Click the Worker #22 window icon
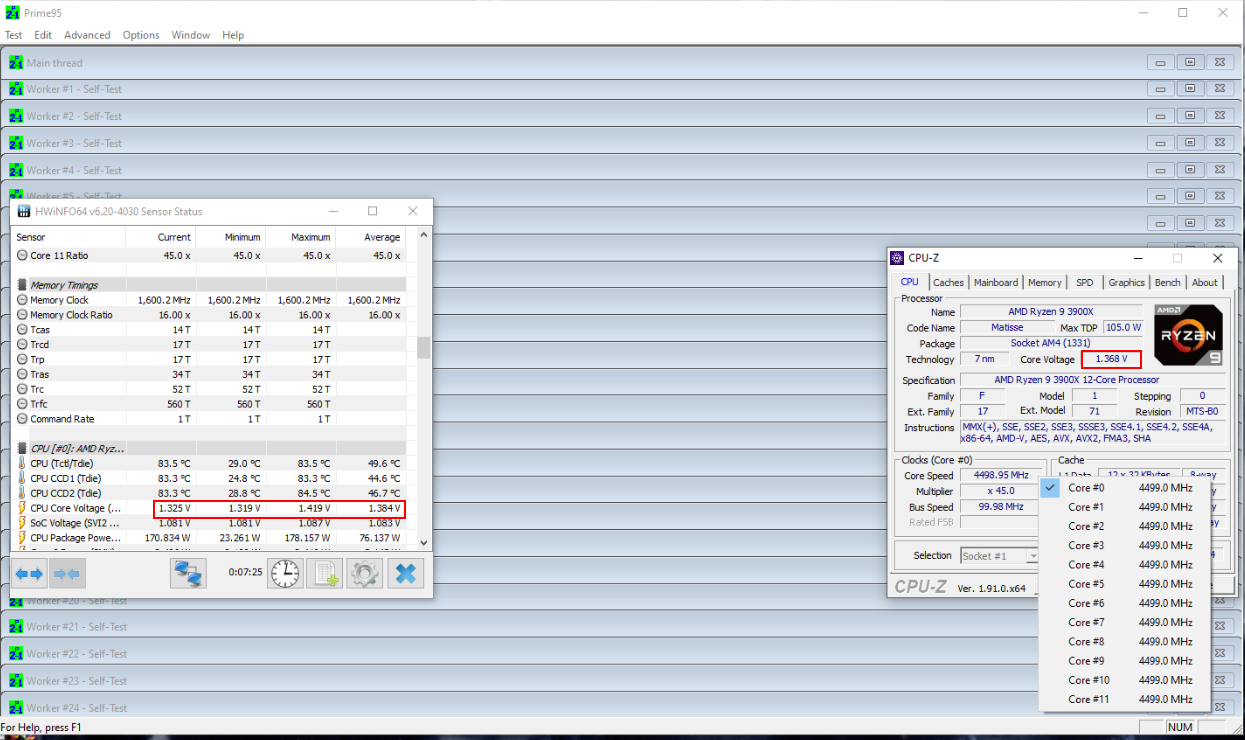 pyautogui.click(x=15, y=654)
